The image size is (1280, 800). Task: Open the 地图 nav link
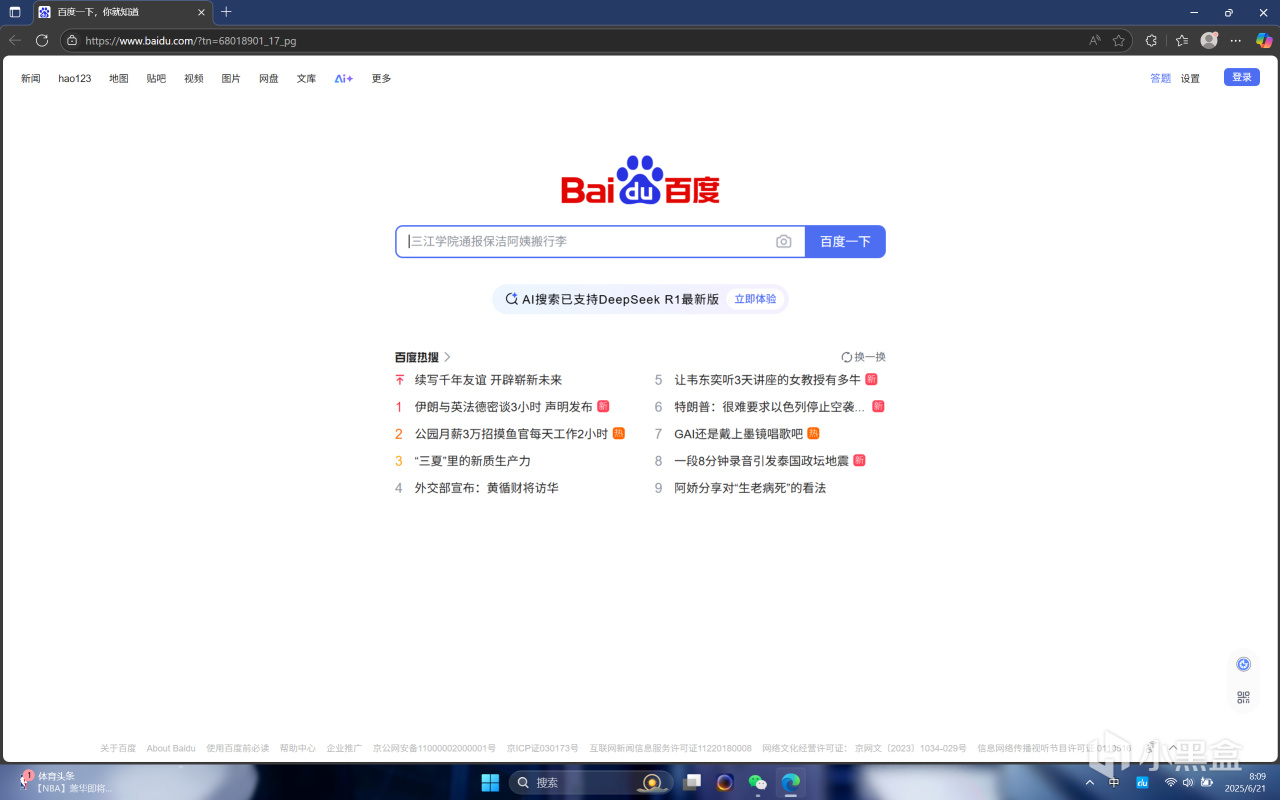[x=119, y=78]
